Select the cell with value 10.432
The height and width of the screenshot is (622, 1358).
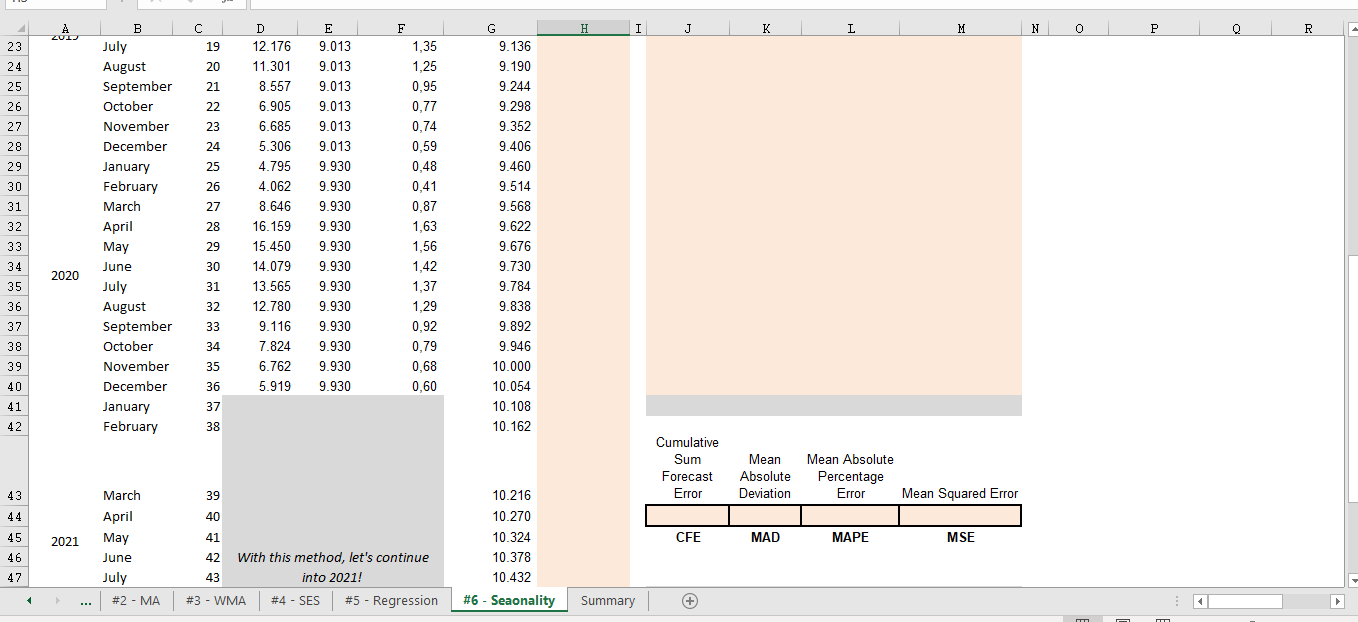(491, 578)
